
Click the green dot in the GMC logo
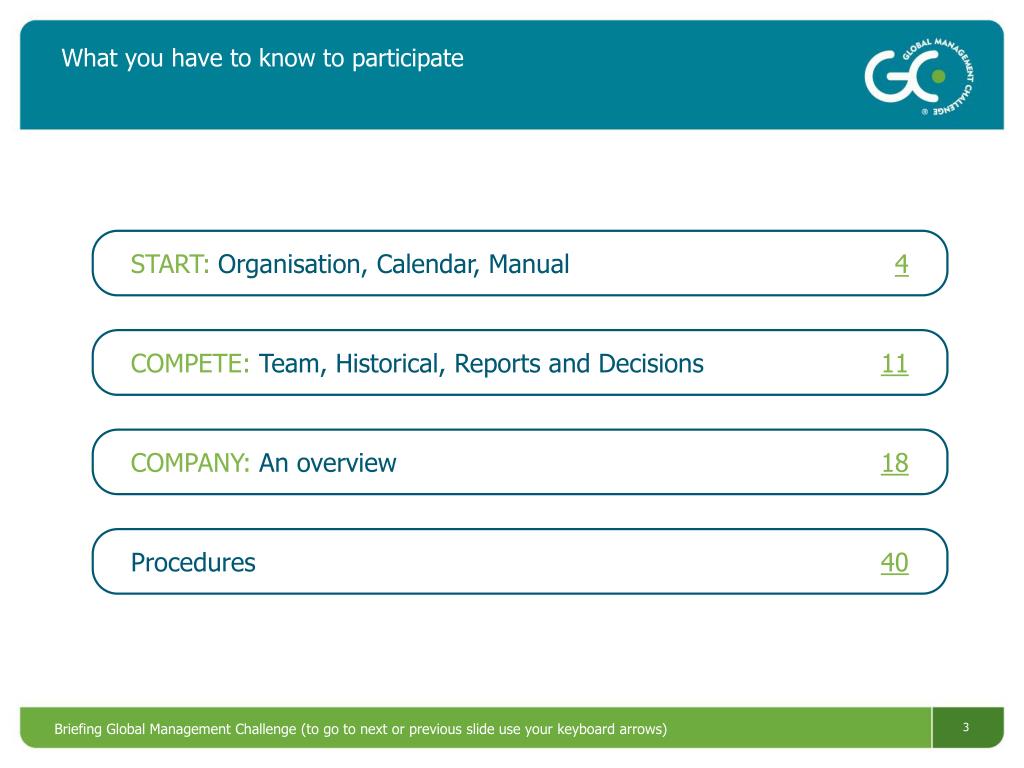(938, 76)
